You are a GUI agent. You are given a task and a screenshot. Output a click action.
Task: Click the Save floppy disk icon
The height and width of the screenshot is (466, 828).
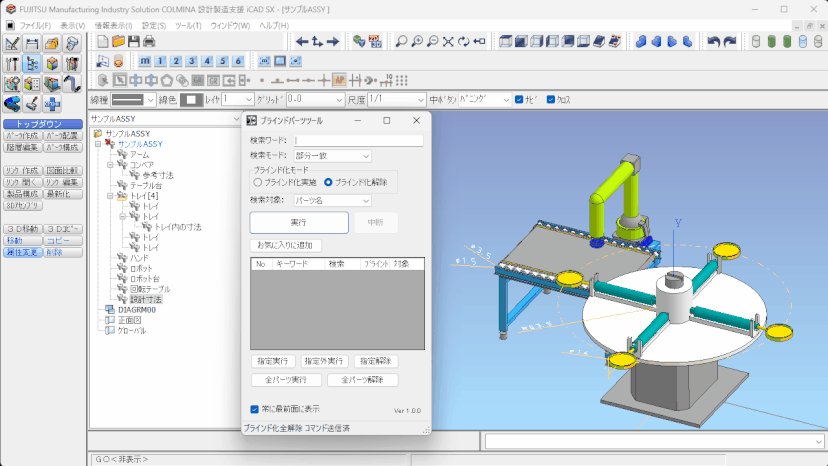[133, 42]
